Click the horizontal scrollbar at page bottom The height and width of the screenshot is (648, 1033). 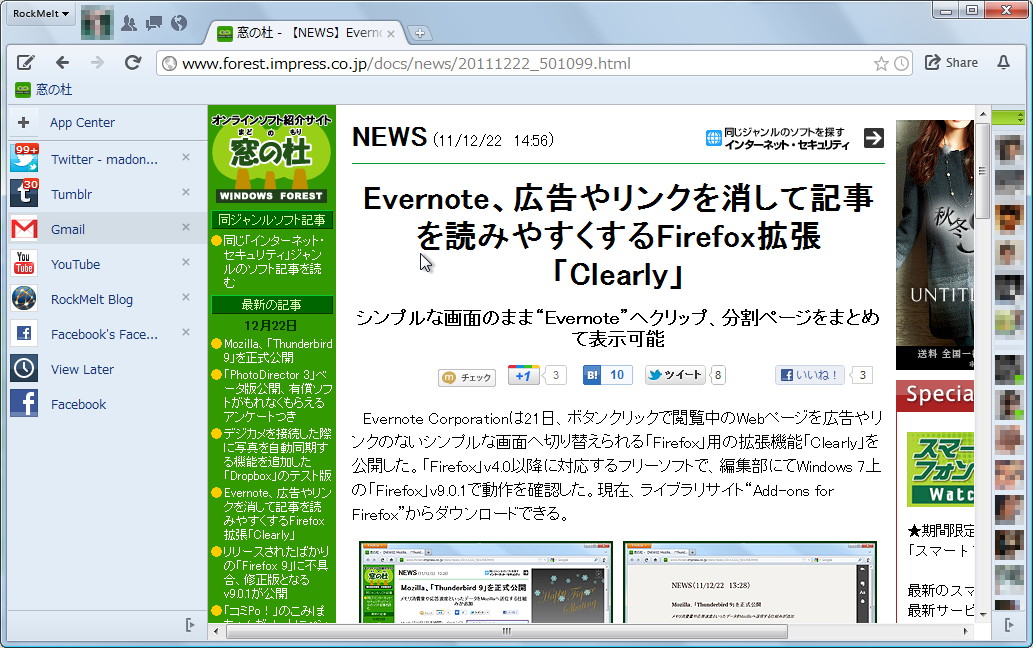(505, 631)
